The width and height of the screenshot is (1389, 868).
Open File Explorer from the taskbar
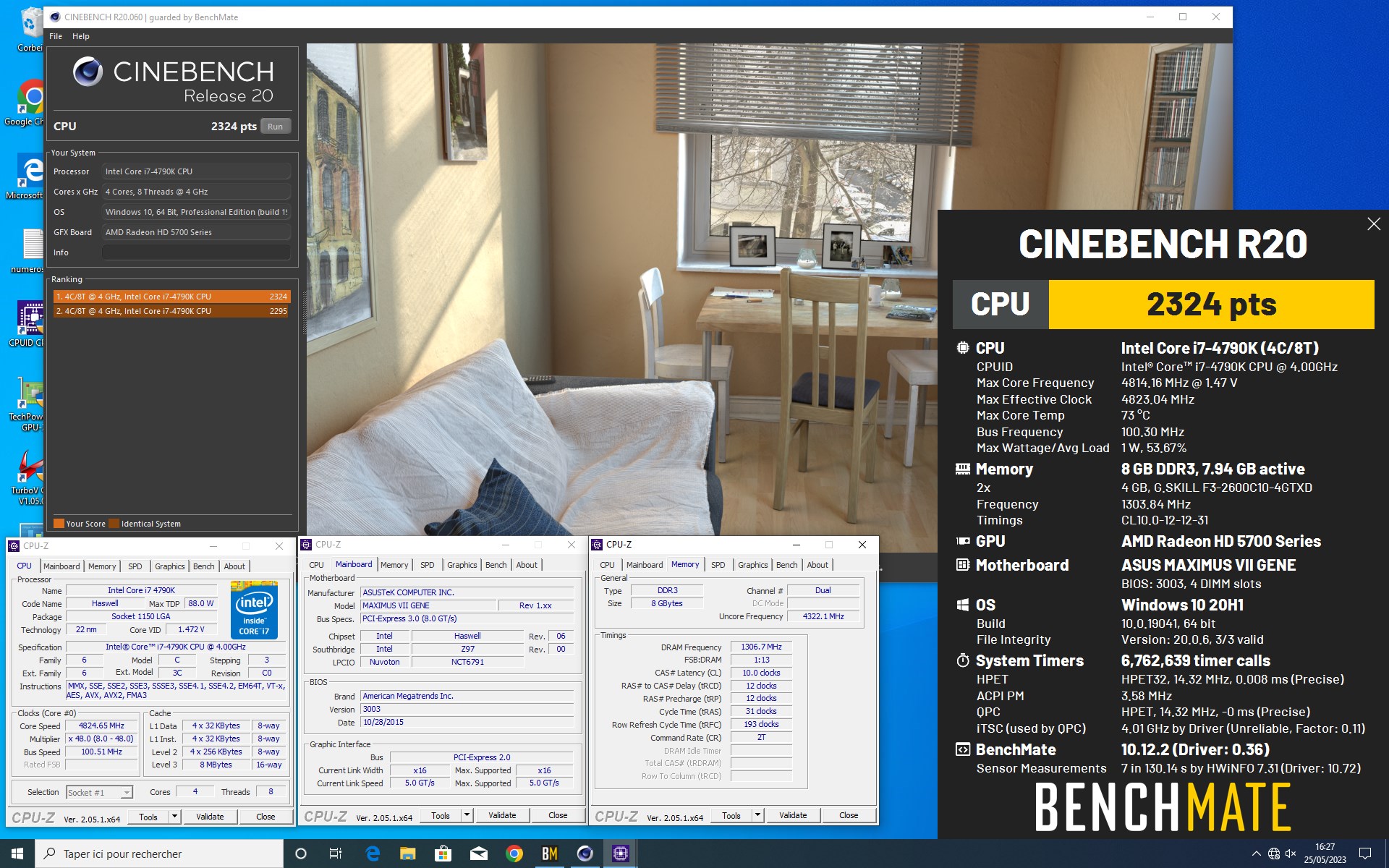tap(408, 854)
